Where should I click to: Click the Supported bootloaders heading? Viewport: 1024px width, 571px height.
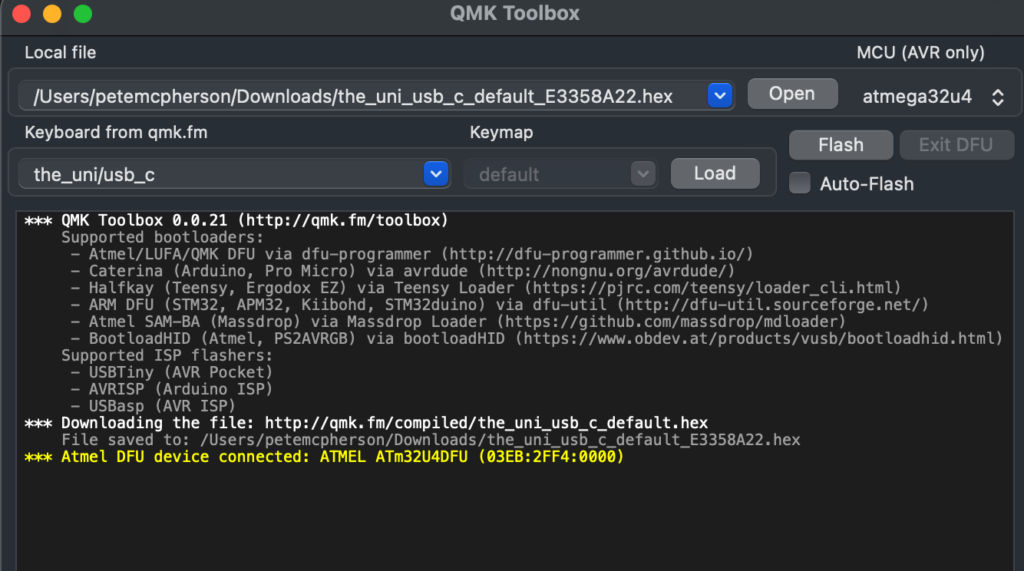162,237
